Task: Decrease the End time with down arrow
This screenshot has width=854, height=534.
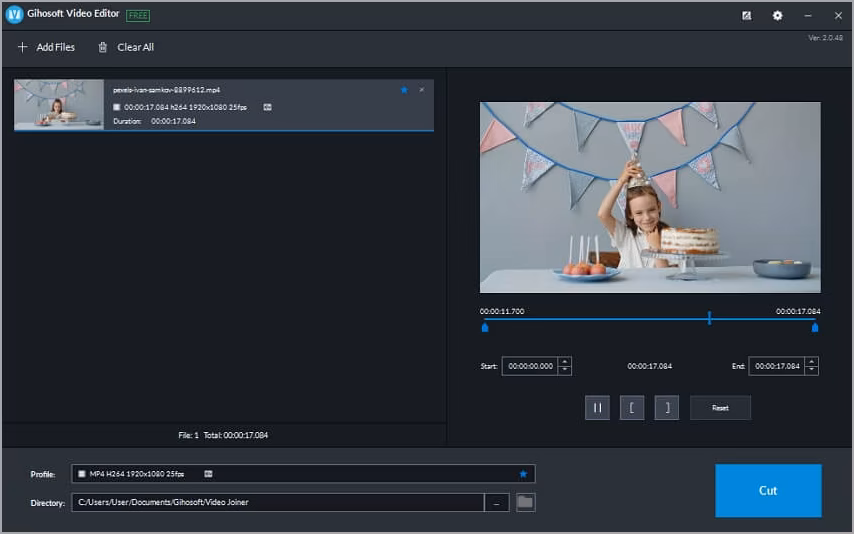Action: click(x=811, y=371)
